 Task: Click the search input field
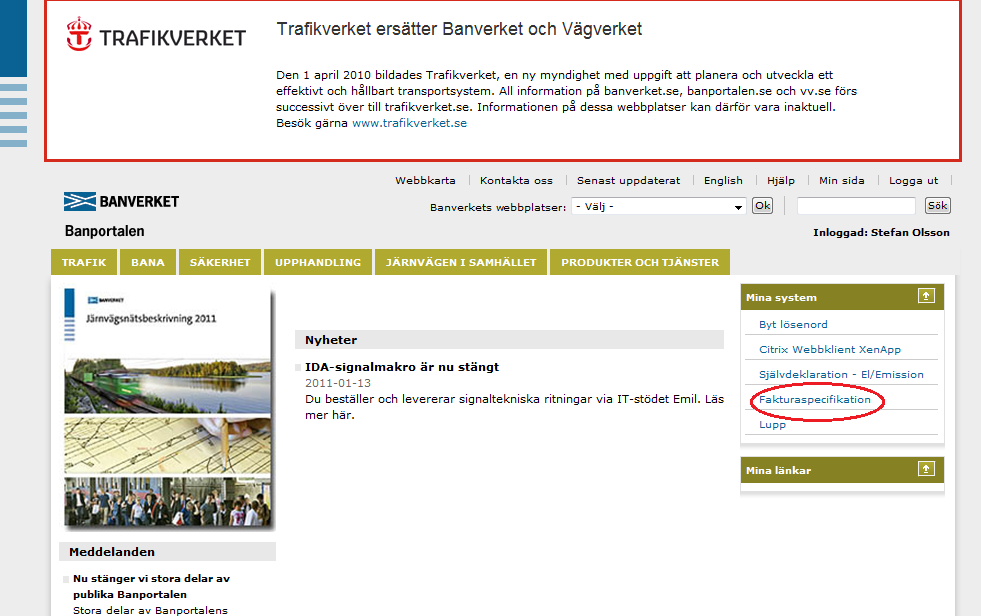coord(856,206)
